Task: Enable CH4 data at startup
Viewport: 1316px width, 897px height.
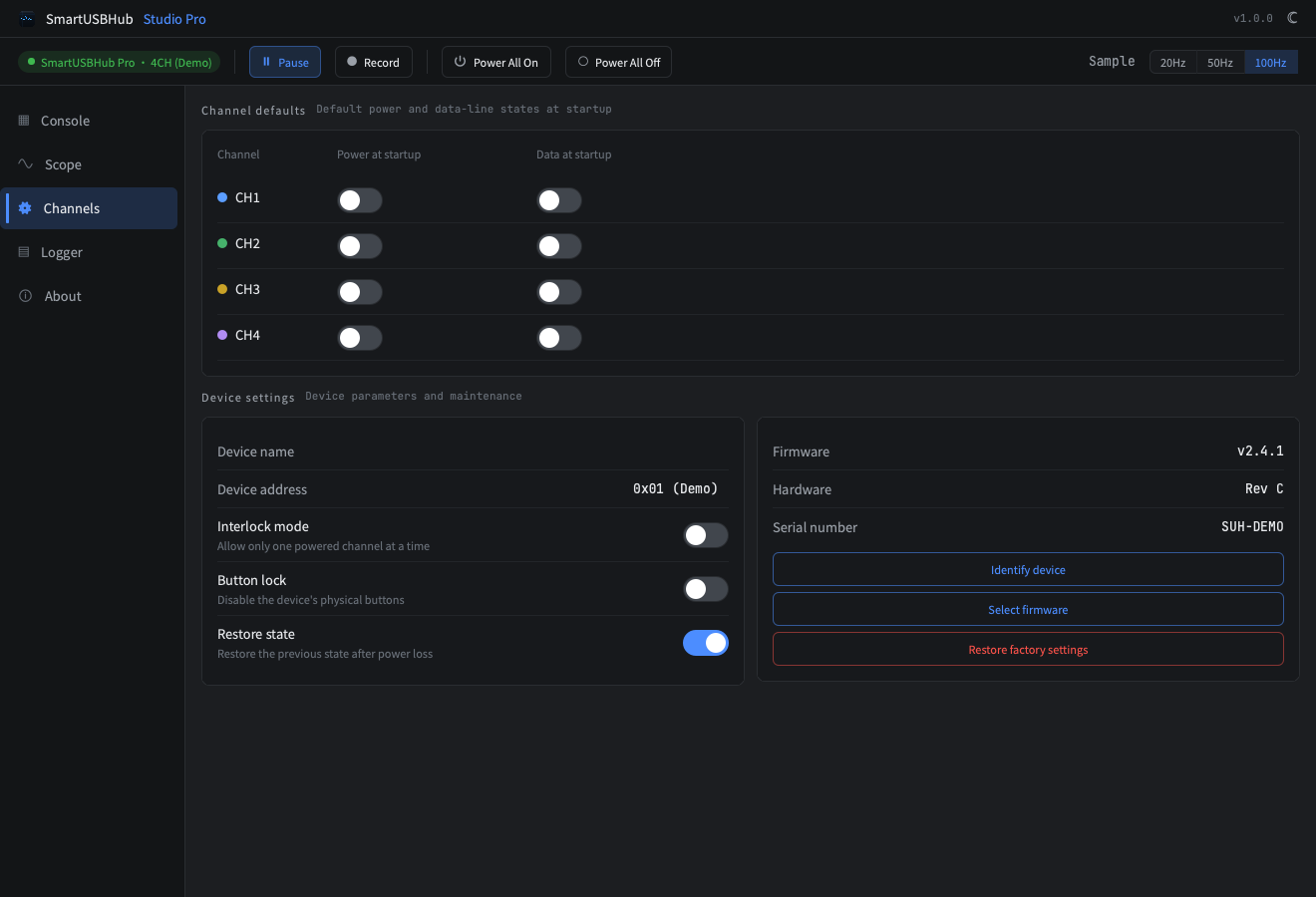Action: (x=559, y=338)
